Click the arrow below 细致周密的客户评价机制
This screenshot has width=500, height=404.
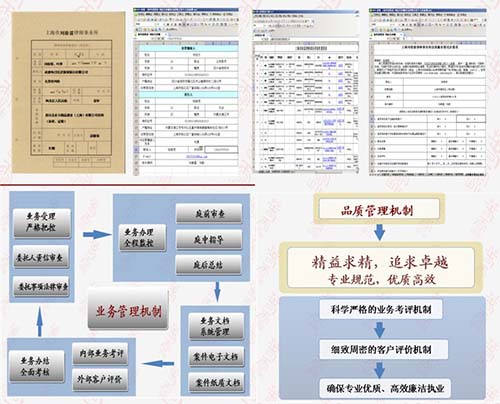(379, 370)
